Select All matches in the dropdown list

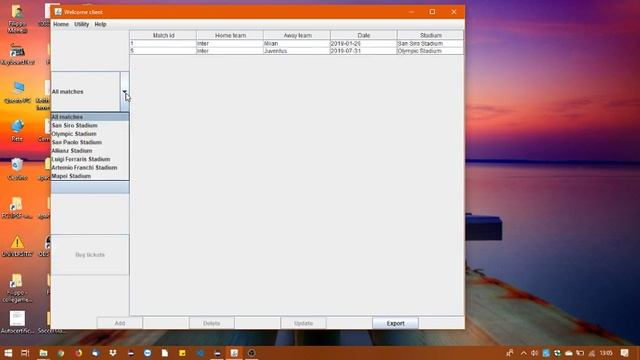coord(90,117)
